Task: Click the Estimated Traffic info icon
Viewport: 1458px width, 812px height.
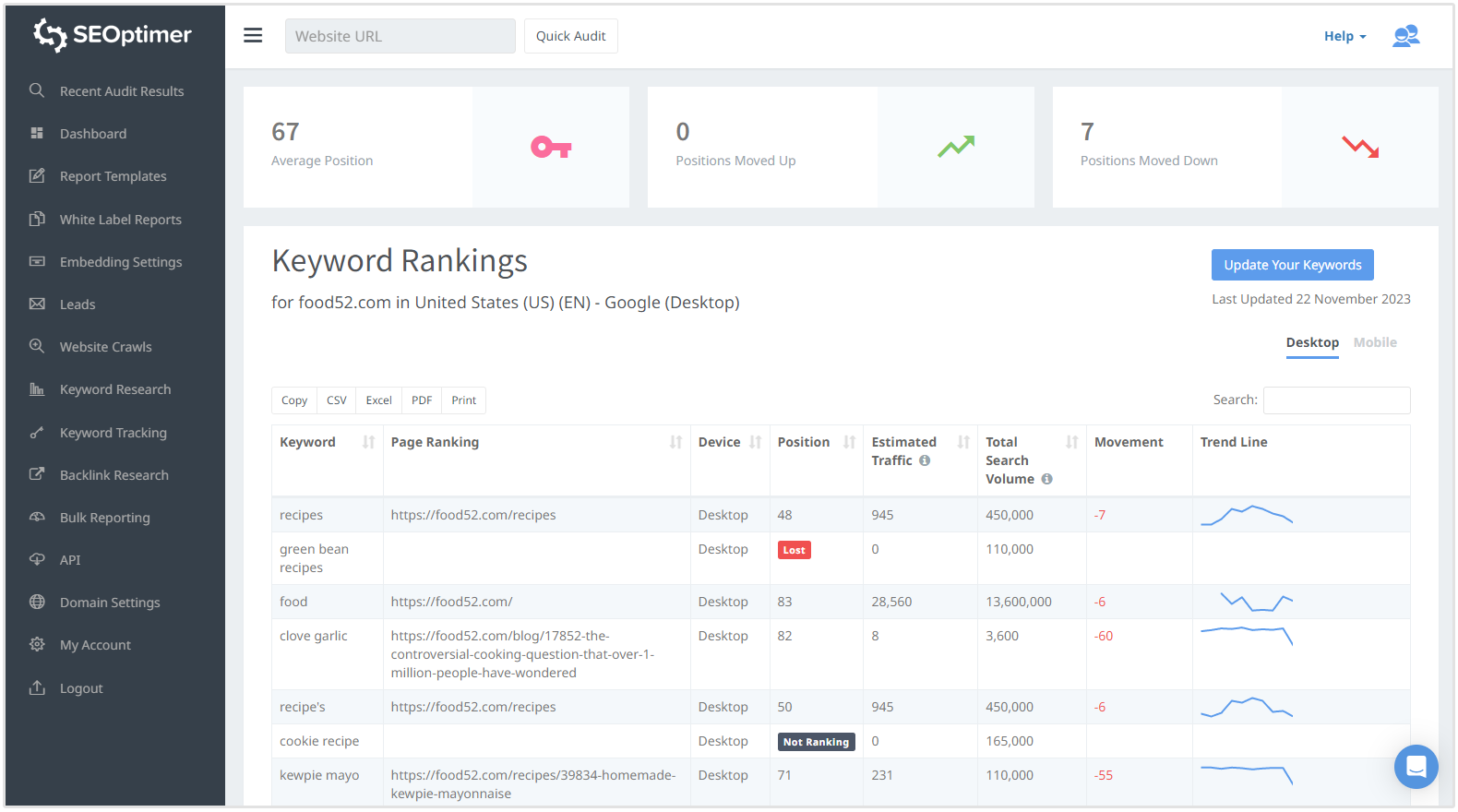Action: (925, 460)
